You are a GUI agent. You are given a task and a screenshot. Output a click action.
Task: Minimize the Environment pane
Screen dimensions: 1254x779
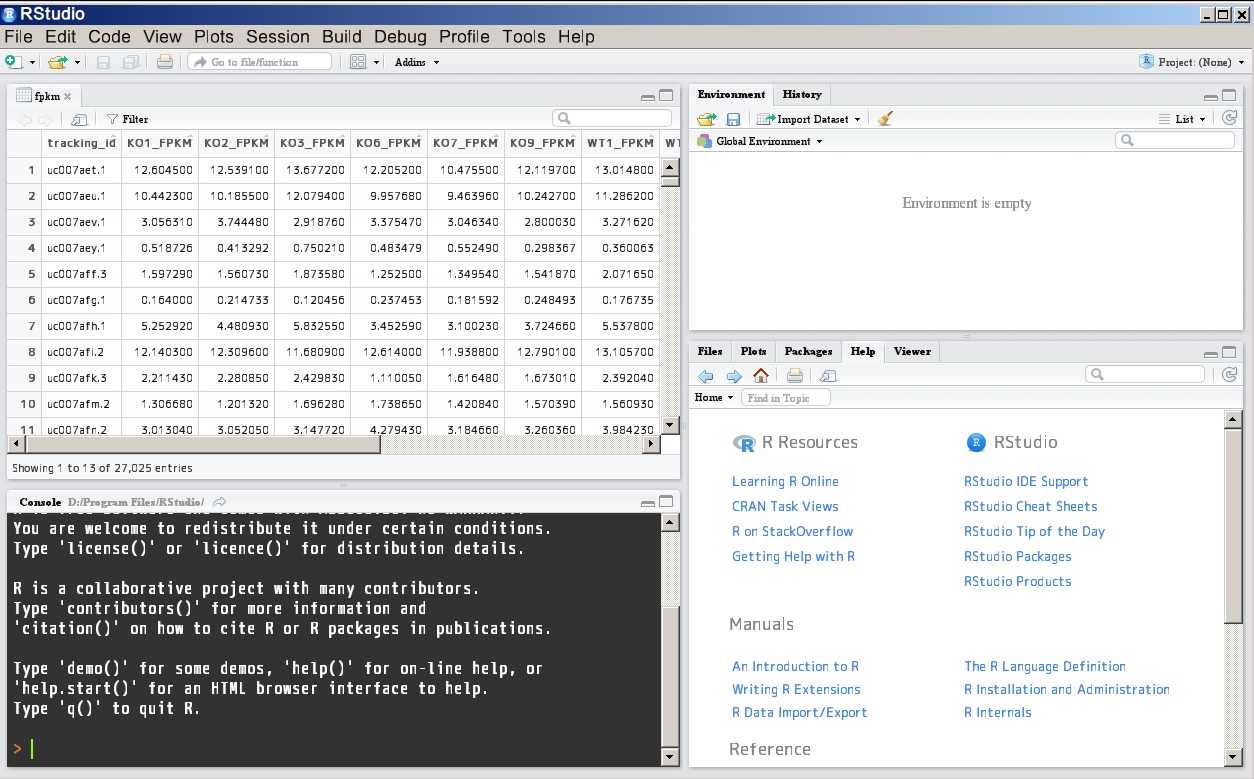click(x=1211, y=97)
